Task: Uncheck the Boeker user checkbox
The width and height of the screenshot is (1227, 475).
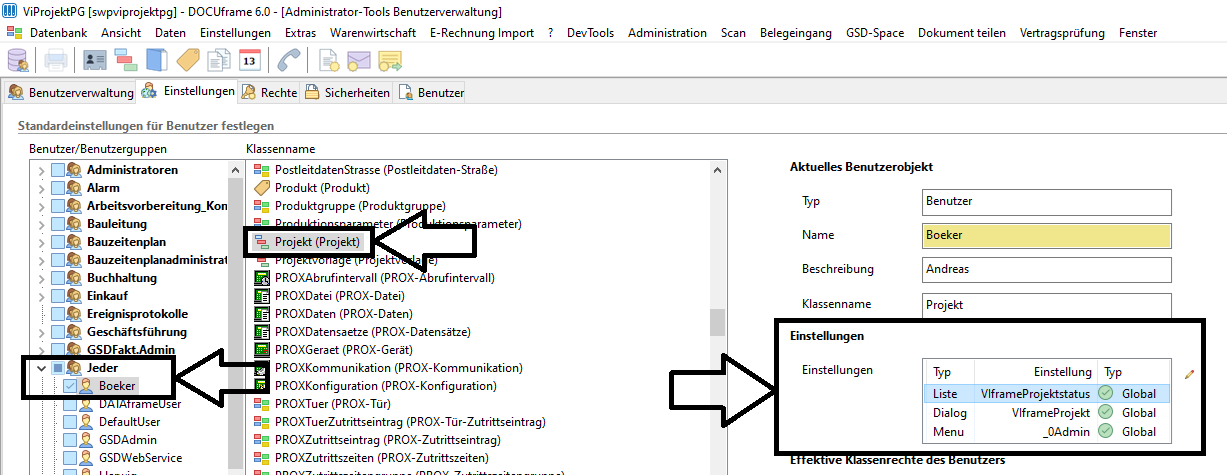Action: coord(70,385)
